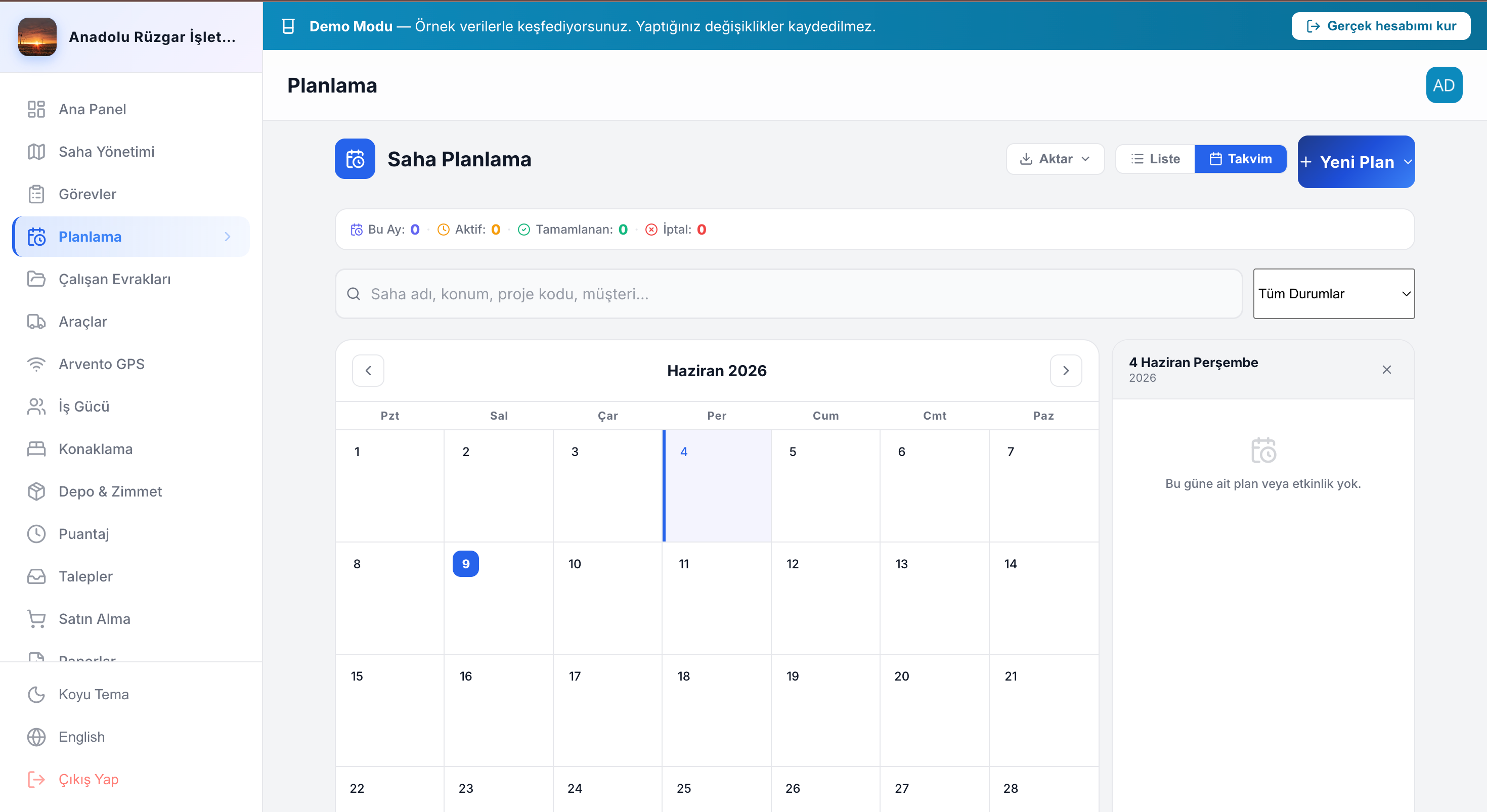Focus the Saha adı search field
The image size is (1487, 812).
point(789,294)
